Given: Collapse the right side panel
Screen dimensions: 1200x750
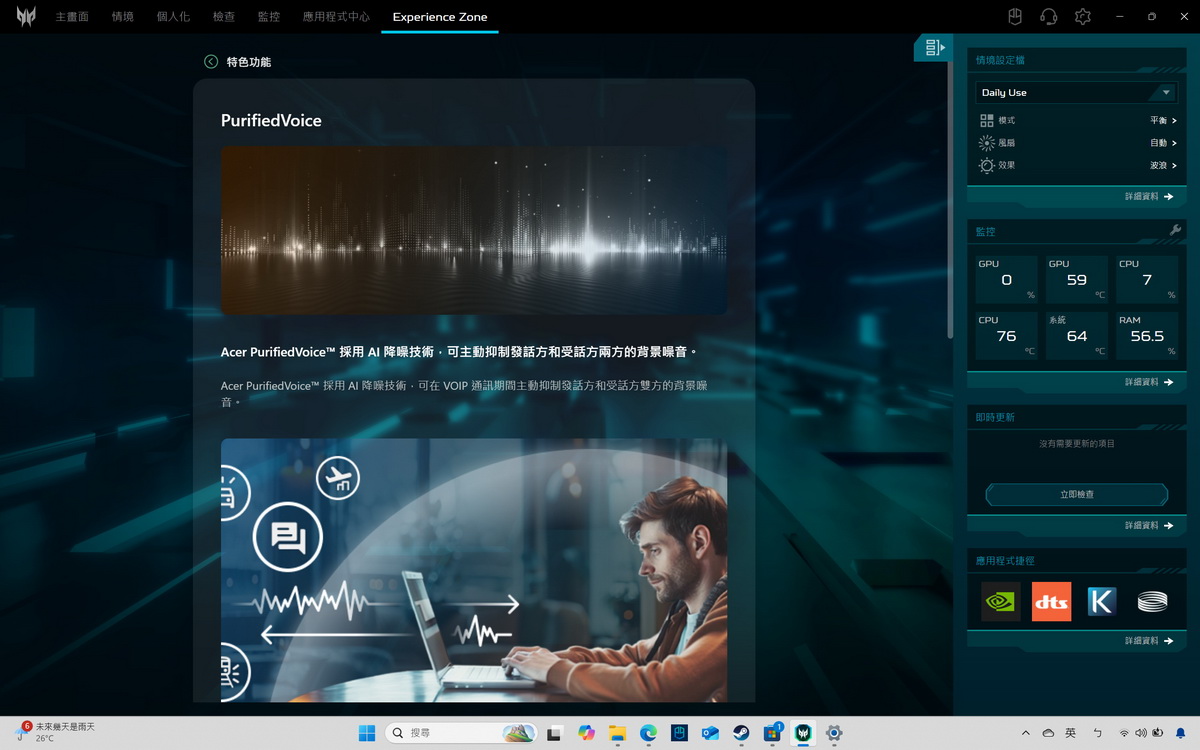Looking at the screenshot, I should tap(934, 48).
